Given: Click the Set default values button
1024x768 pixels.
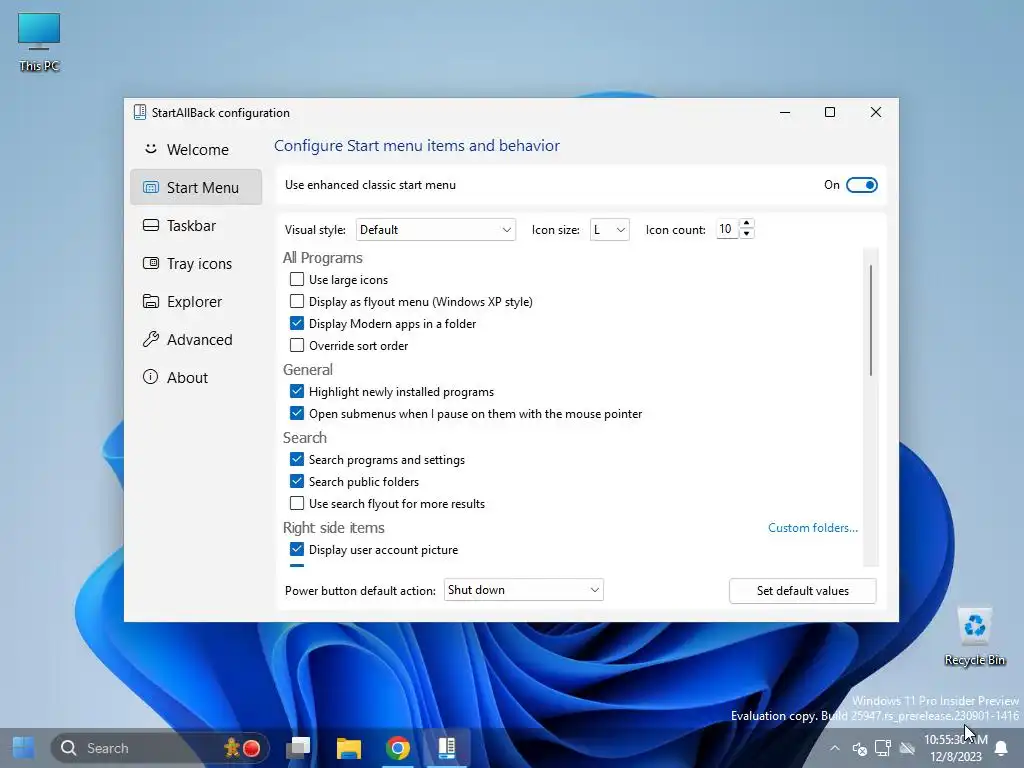Looking at the screenshot, I should 803,590.
